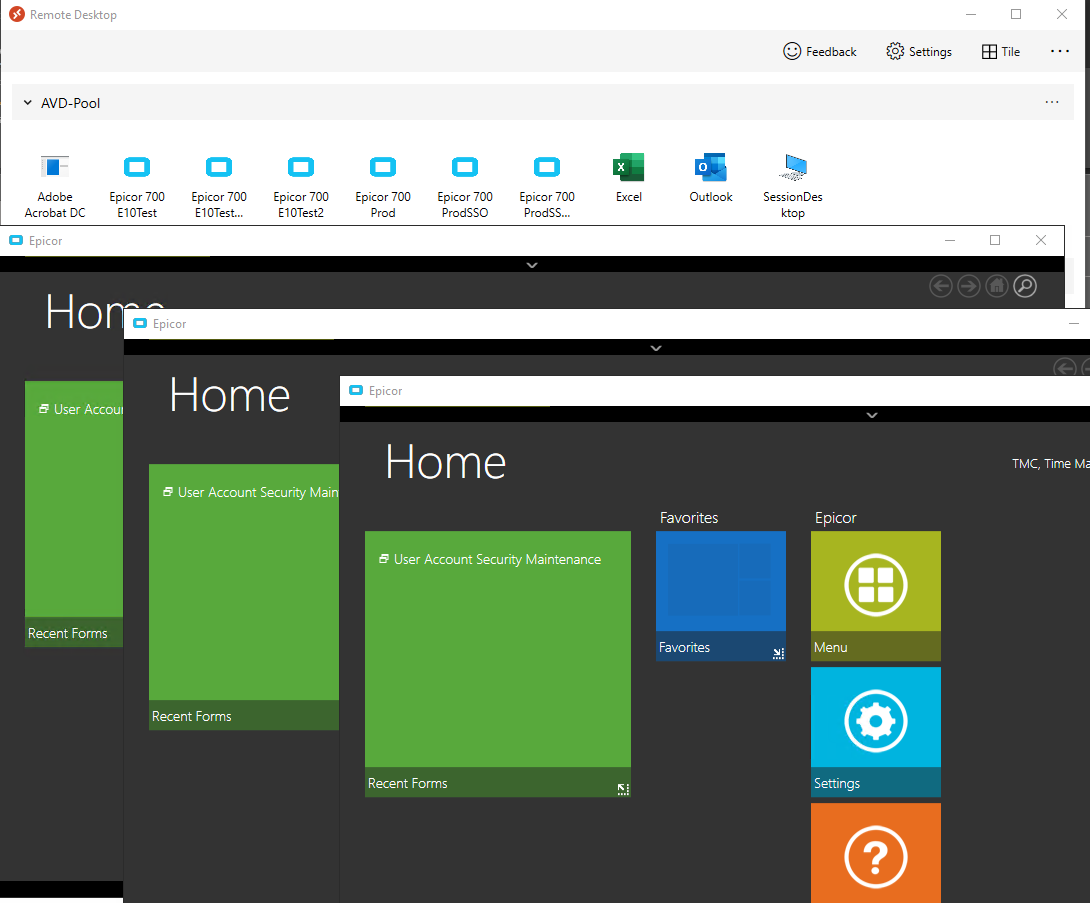Image resolution: width=1090 pixels, height=903 pixels.
Task: Maximize the rear Epicor window
Action: coord(995,240)
